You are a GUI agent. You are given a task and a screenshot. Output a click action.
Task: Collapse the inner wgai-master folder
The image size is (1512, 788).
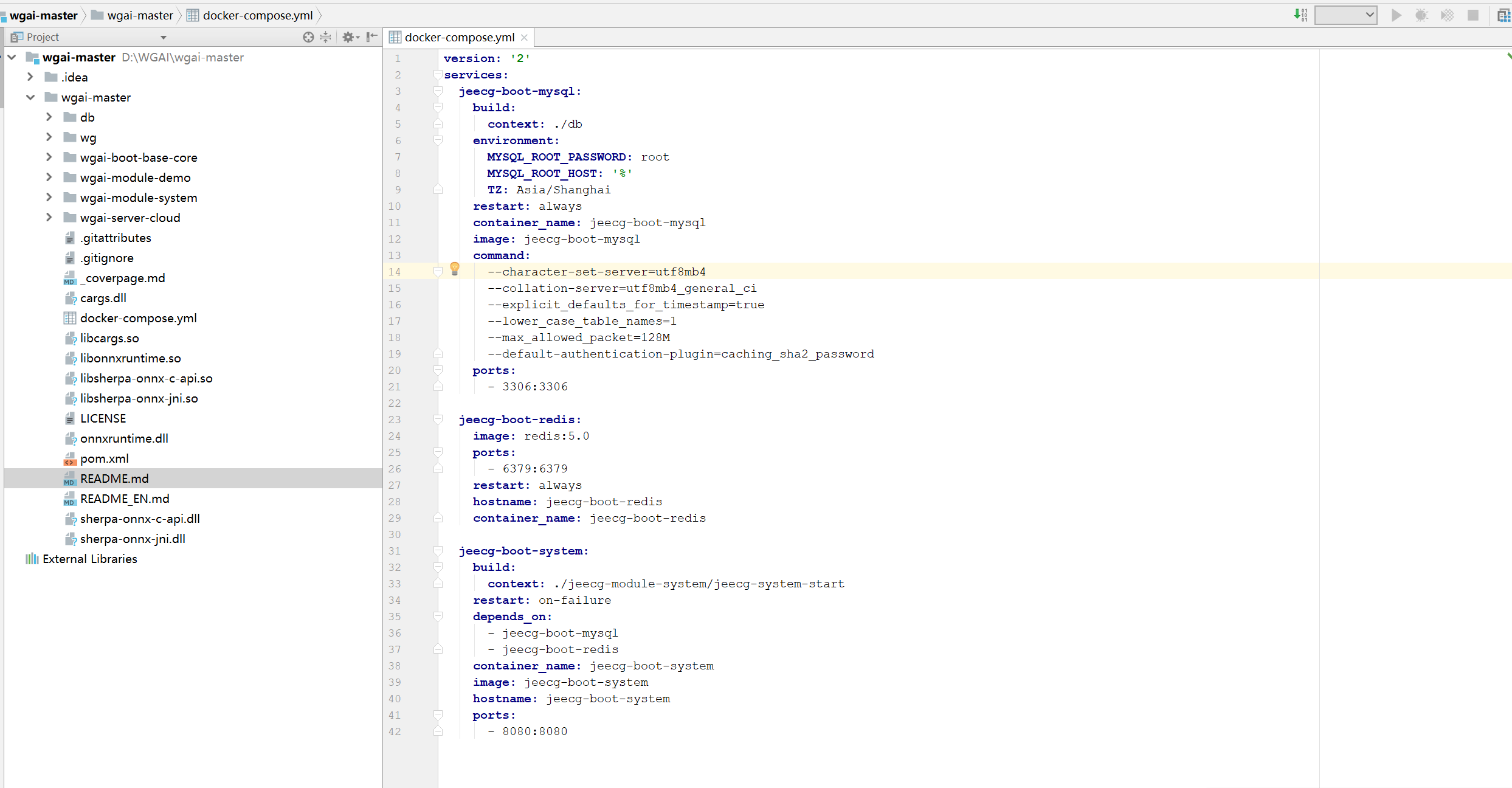click(x=30, y=97)
